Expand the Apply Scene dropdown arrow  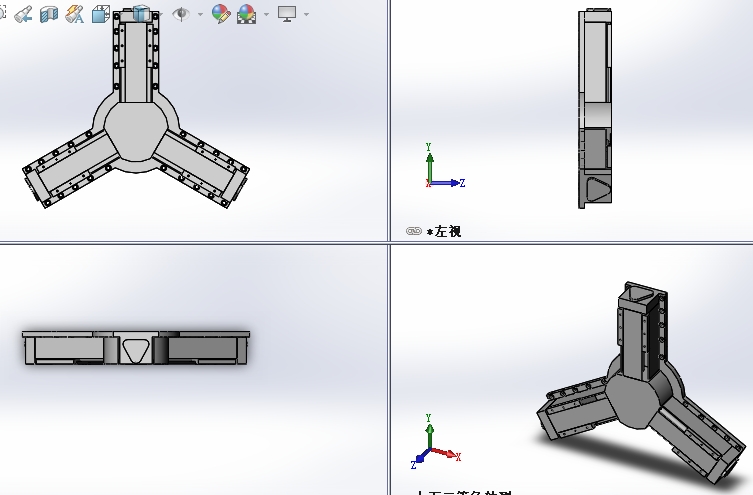[x=266, y=14]
